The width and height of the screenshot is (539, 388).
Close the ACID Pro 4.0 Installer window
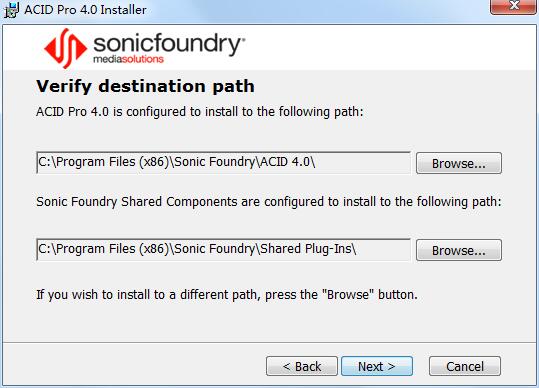(514, 6)
